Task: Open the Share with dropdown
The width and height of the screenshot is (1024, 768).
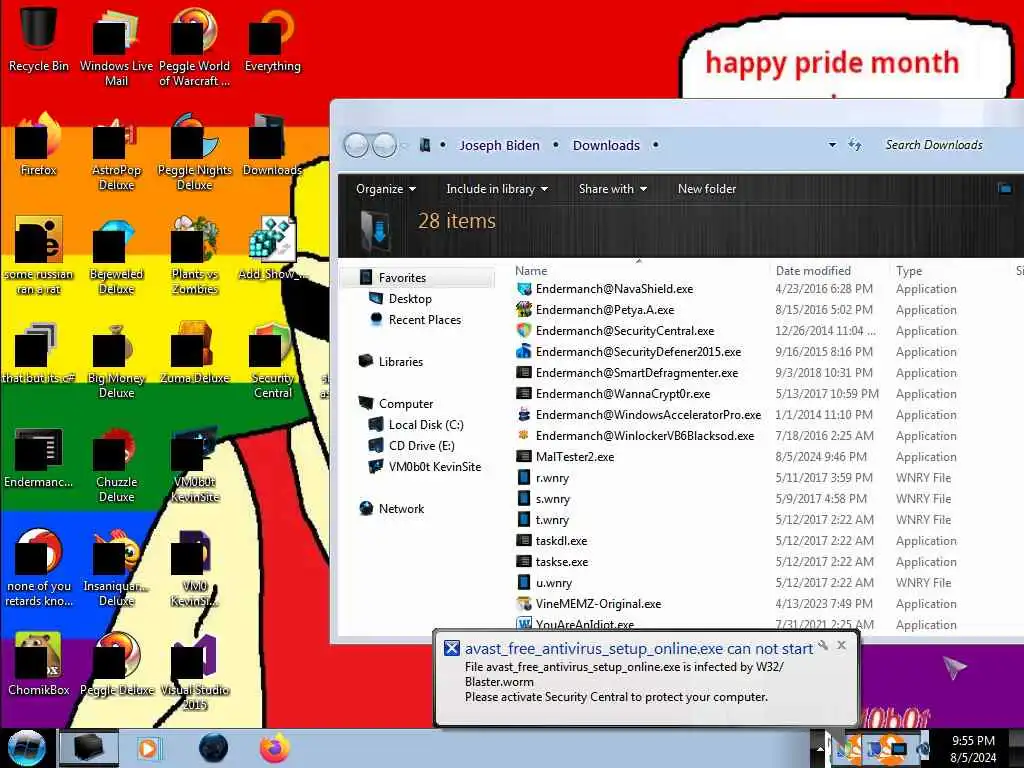Action: [x=613, y=189]
